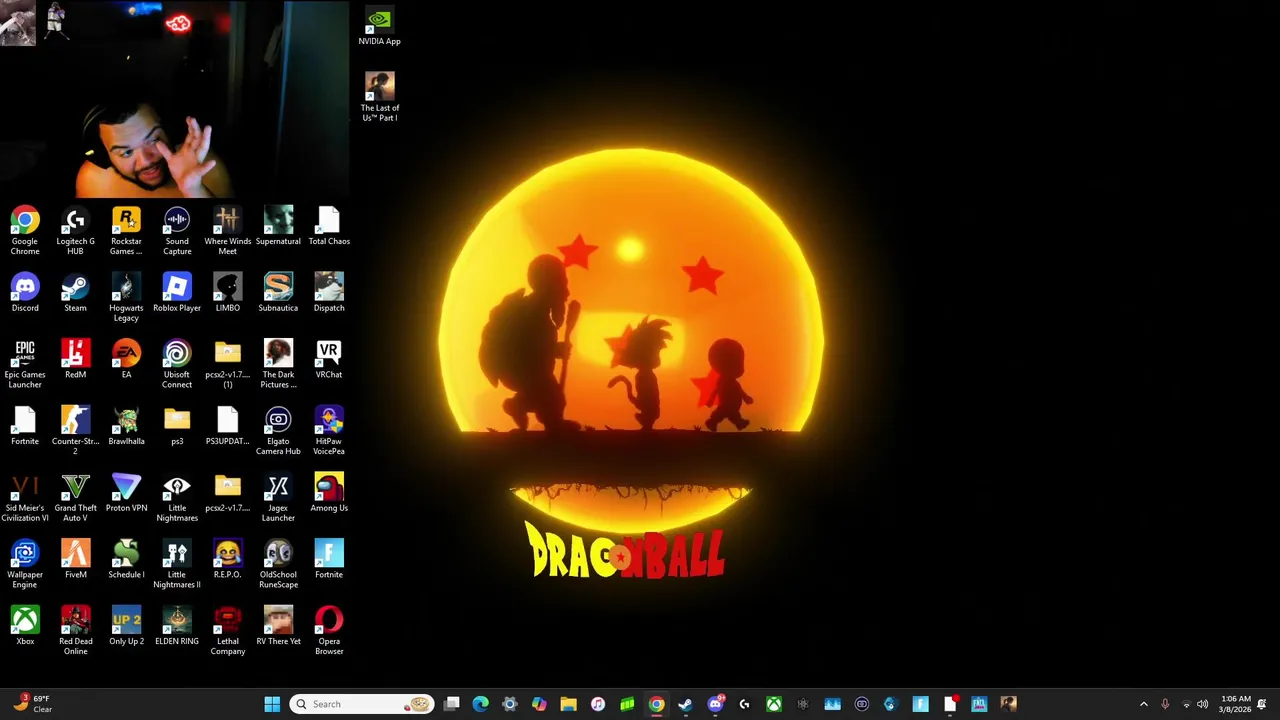Select the Schedule I desktop icon
Screen dimensions: 1280x720
point(126,559)
